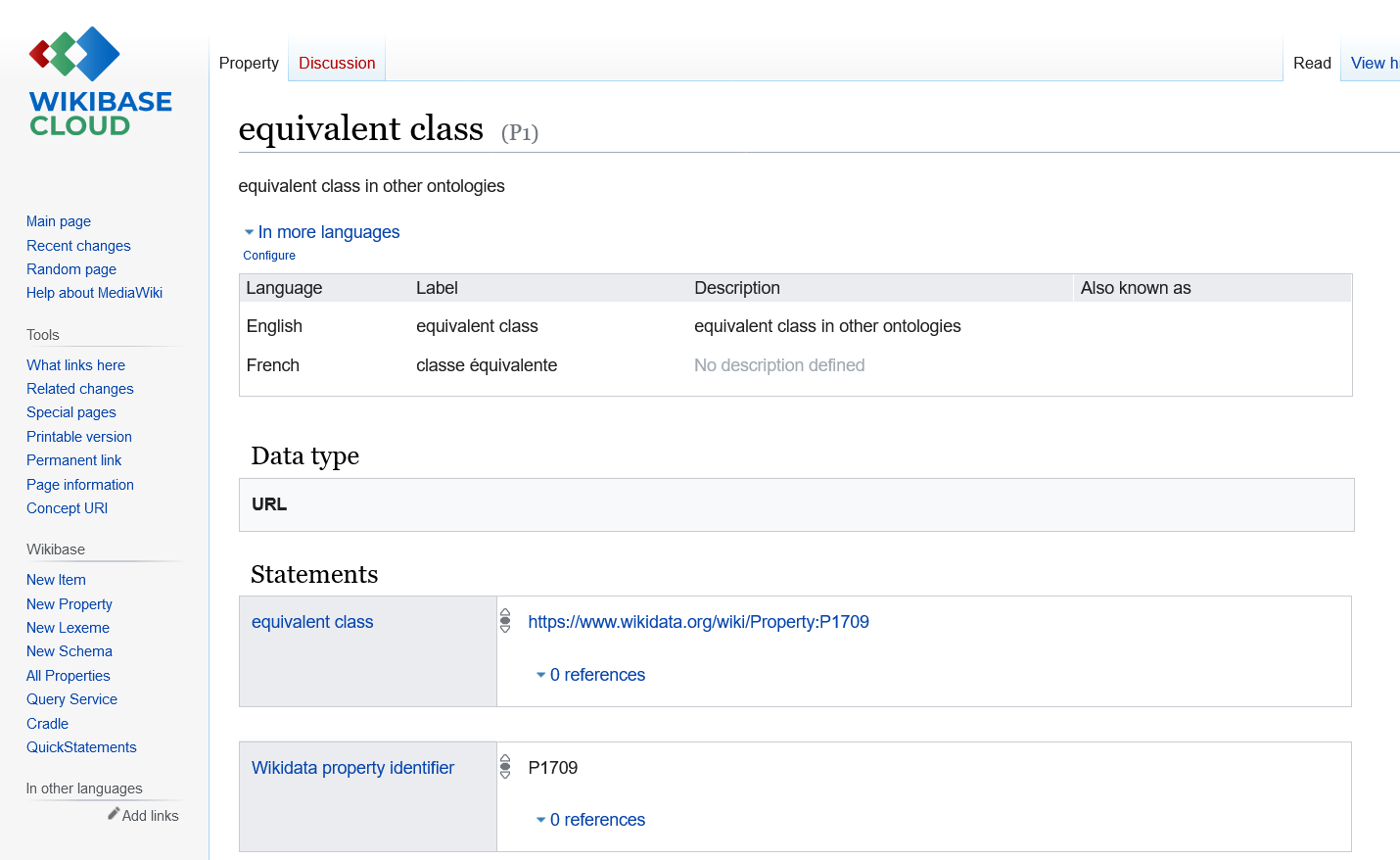Image resolution: width=1400 pixels, height=860 pixels.
Task: Collapse the In more languages section
Action: point(322,232)
